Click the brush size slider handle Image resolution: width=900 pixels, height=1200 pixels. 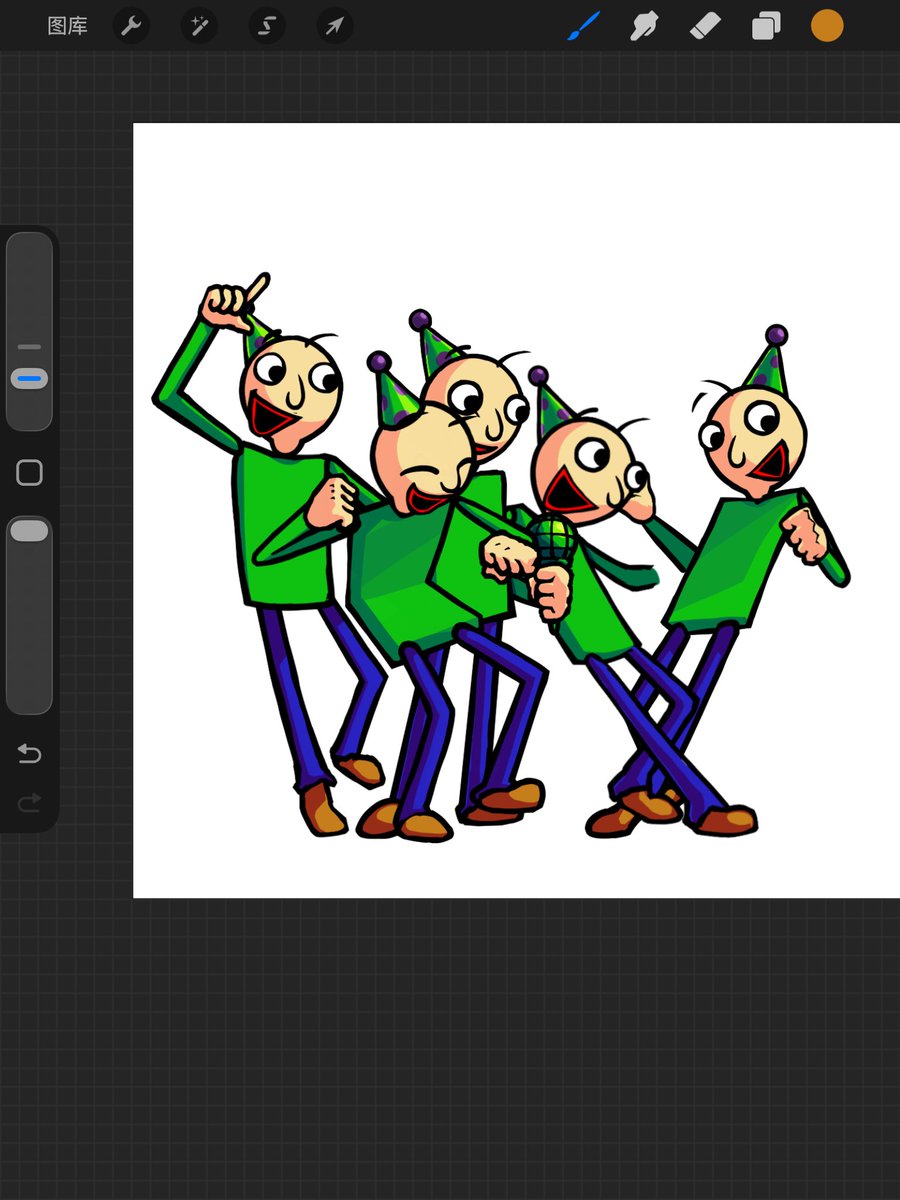point(29,379)
